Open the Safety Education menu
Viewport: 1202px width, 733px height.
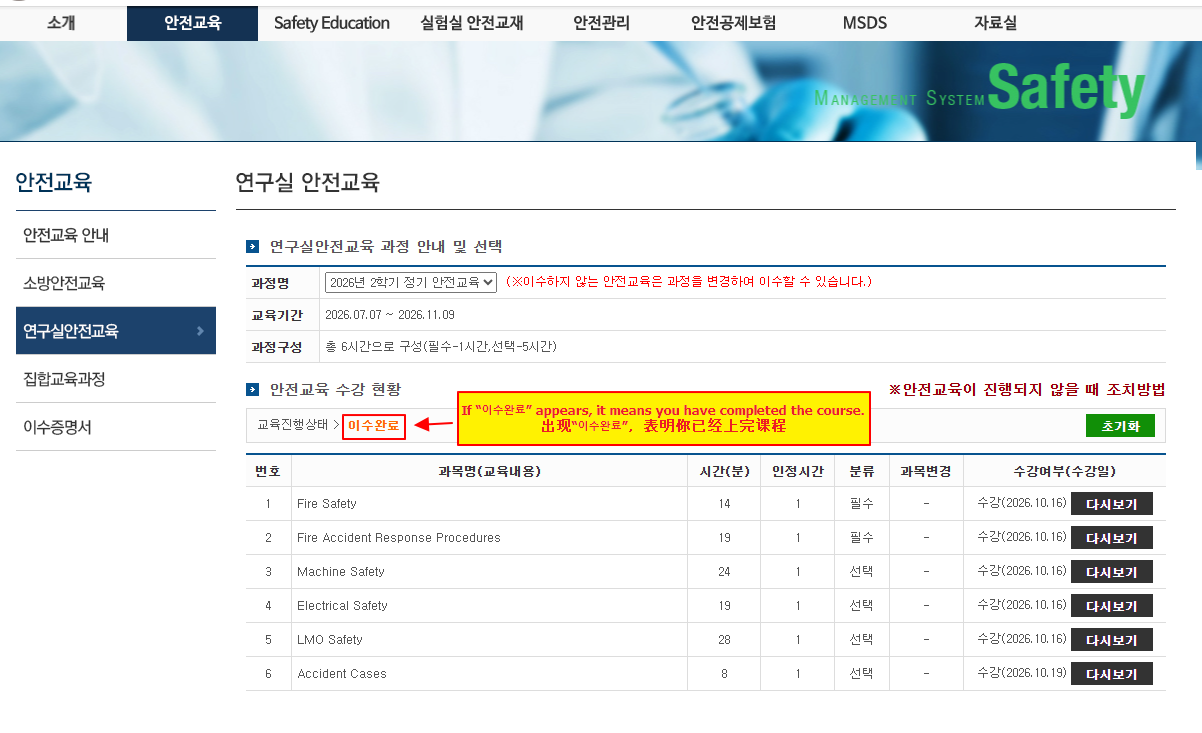point(332,23)
